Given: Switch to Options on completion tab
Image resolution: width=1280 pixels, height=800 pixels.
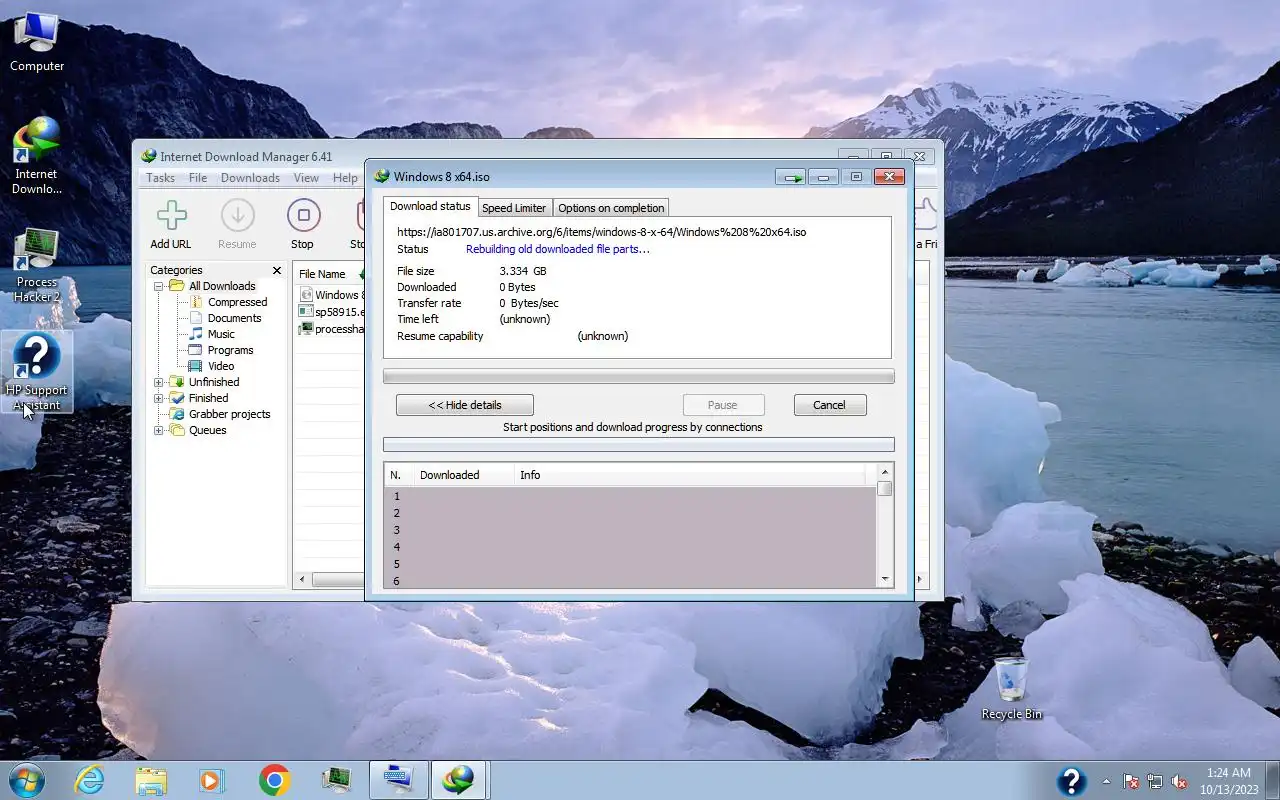Looking at the screenshot, I should (x=611, y=208).
